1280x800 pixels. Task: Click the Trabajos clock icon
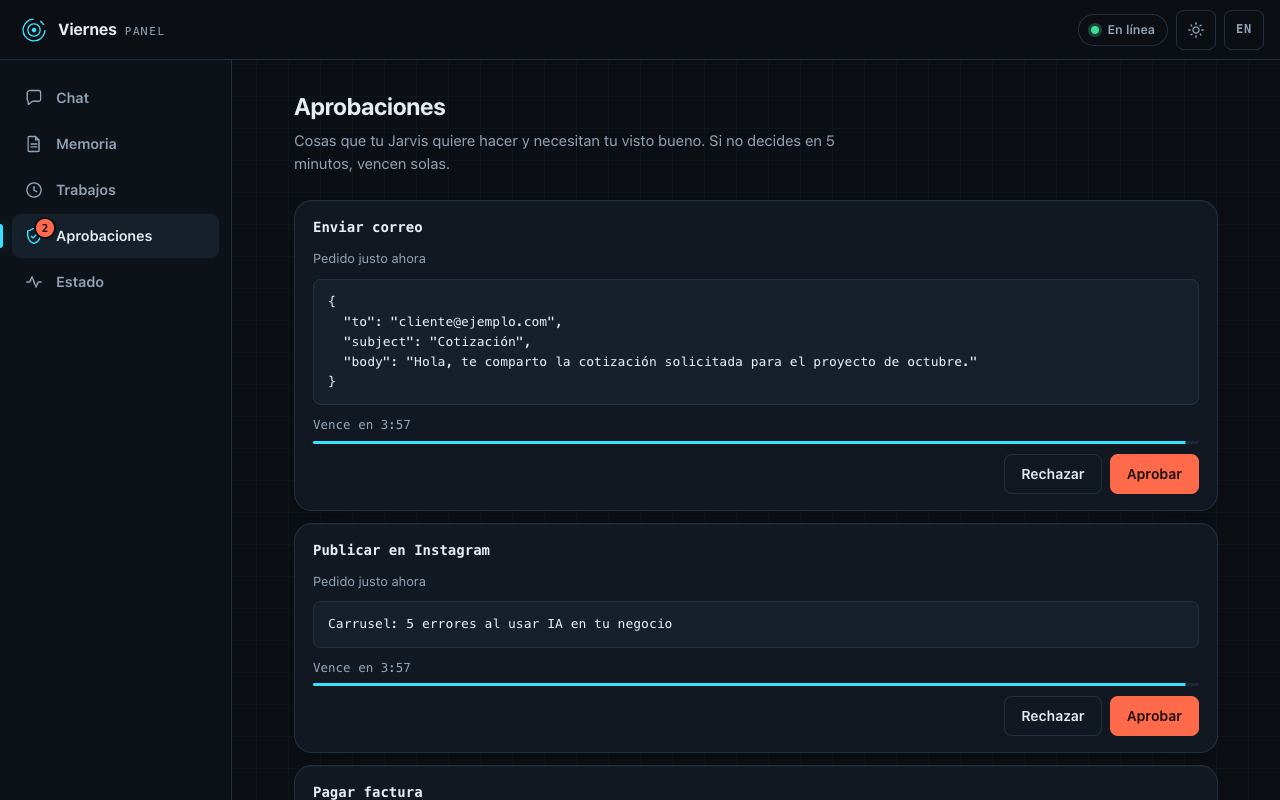click(34, 190)
